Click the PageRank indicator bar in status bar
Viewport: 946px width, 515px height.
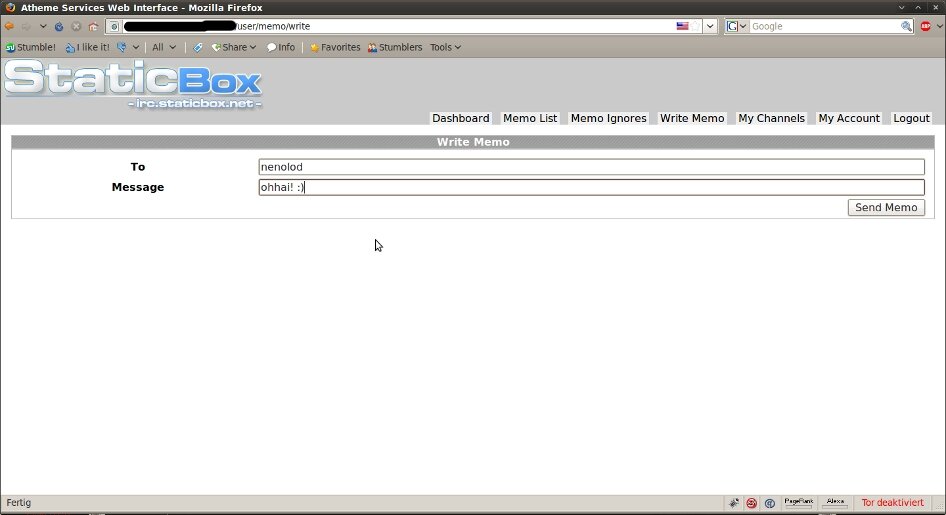tap(798, 503)
